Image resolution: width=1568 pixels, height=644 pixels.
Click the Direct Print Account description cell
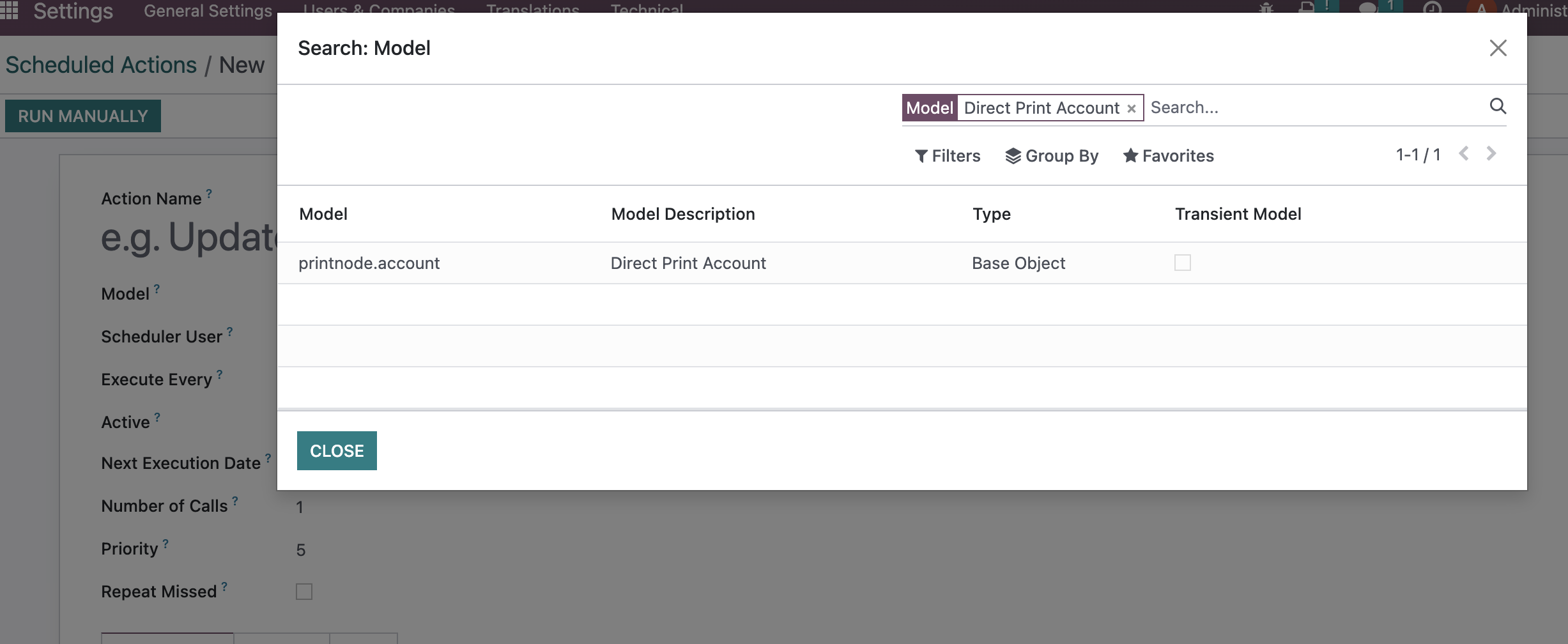click(688, 263)
